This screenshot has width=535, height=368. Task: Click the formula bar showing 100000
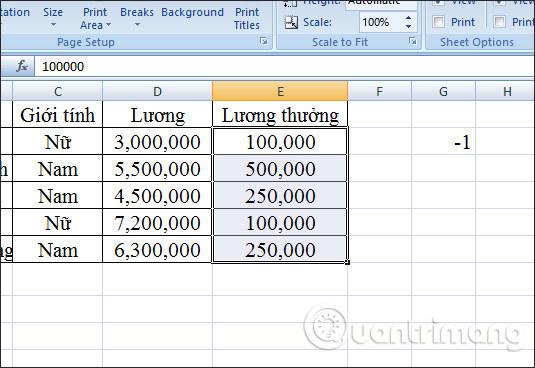[x=284, y=67]
